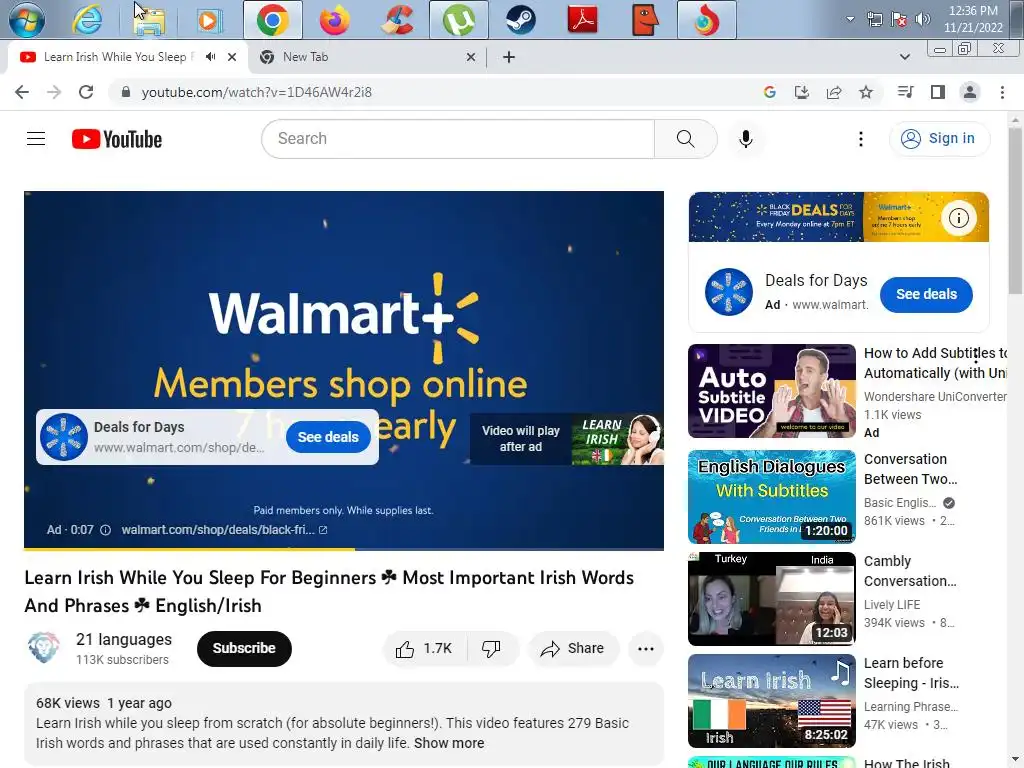The image size is (1024, 768).
Task: Go back with the browser back arrow
Action: pyautogui.click(x=22, y=92)
